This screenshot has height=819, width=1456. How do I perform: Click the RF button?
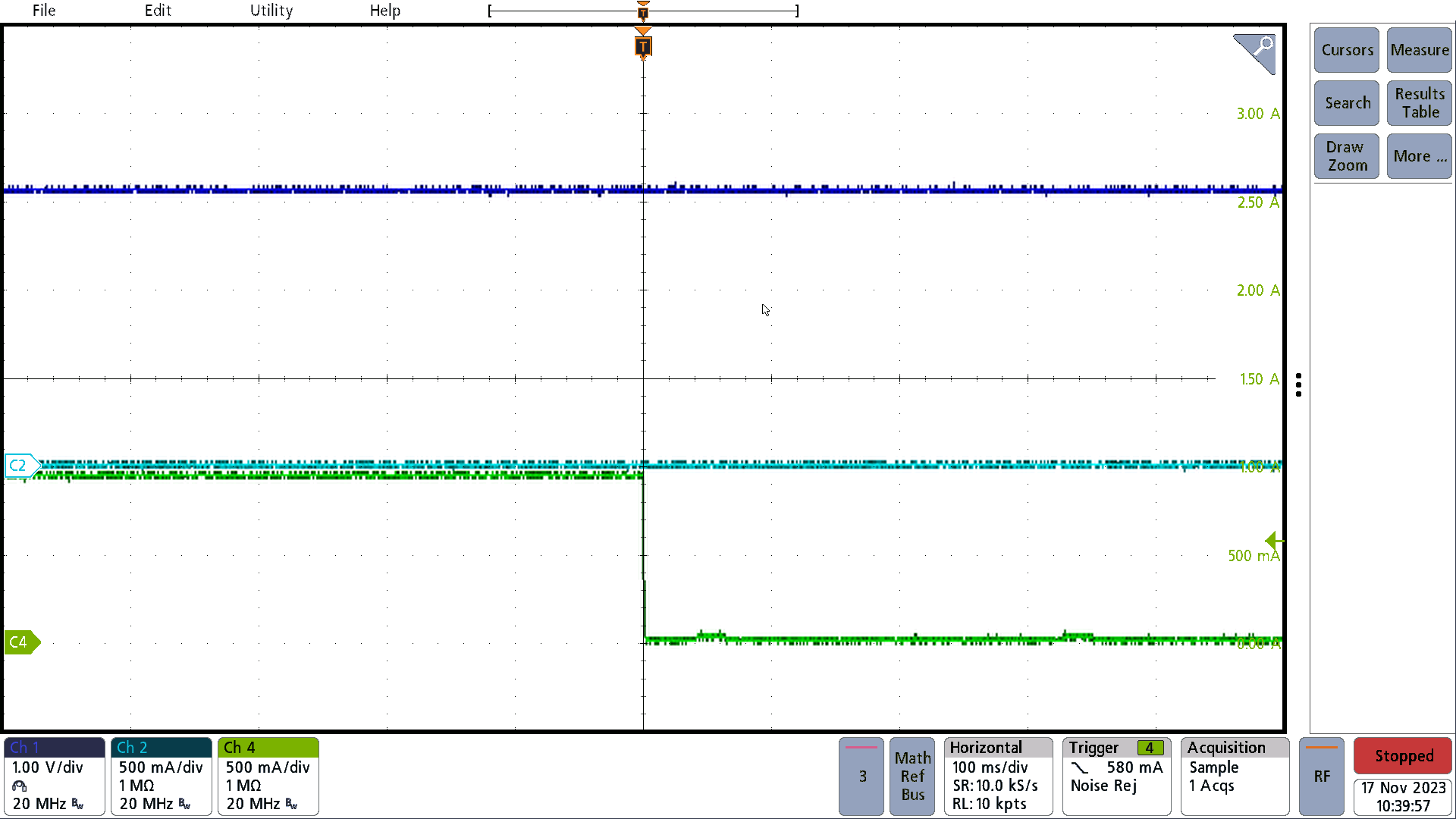(1322, 777)
